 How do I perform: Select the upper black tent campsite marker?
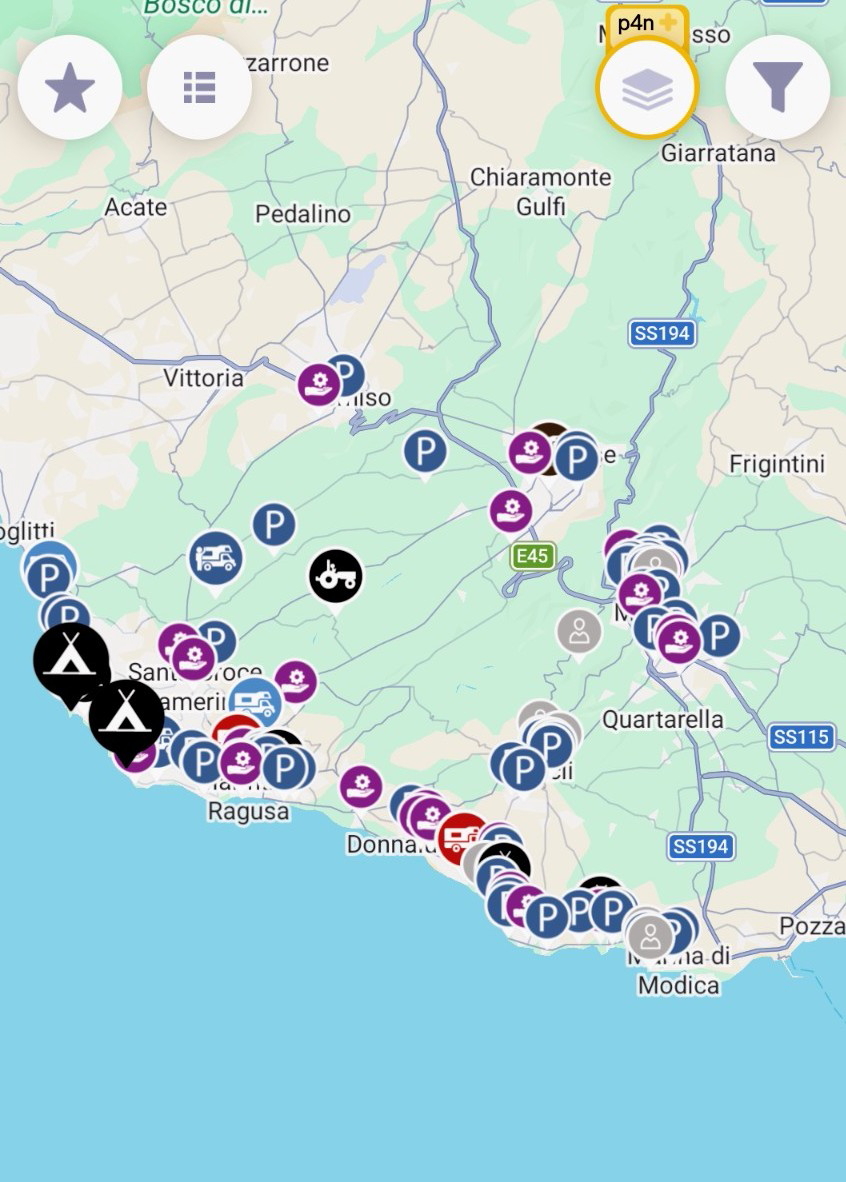click(x=71, y=662)
